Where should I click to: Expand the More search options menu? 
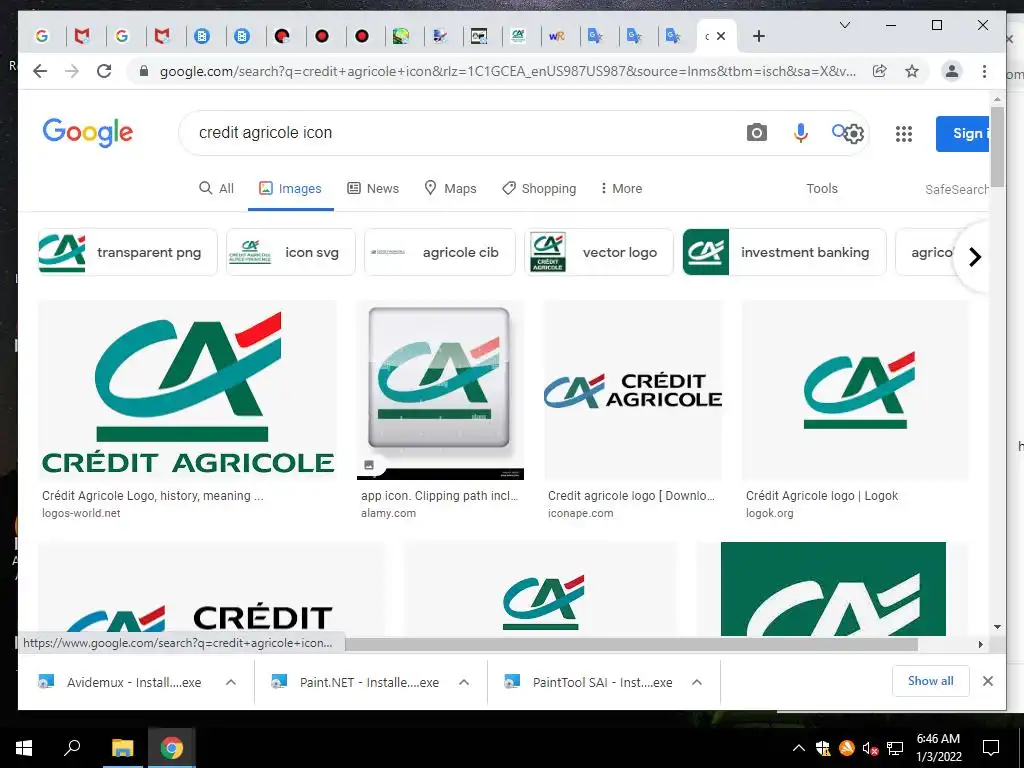point(621,188)
